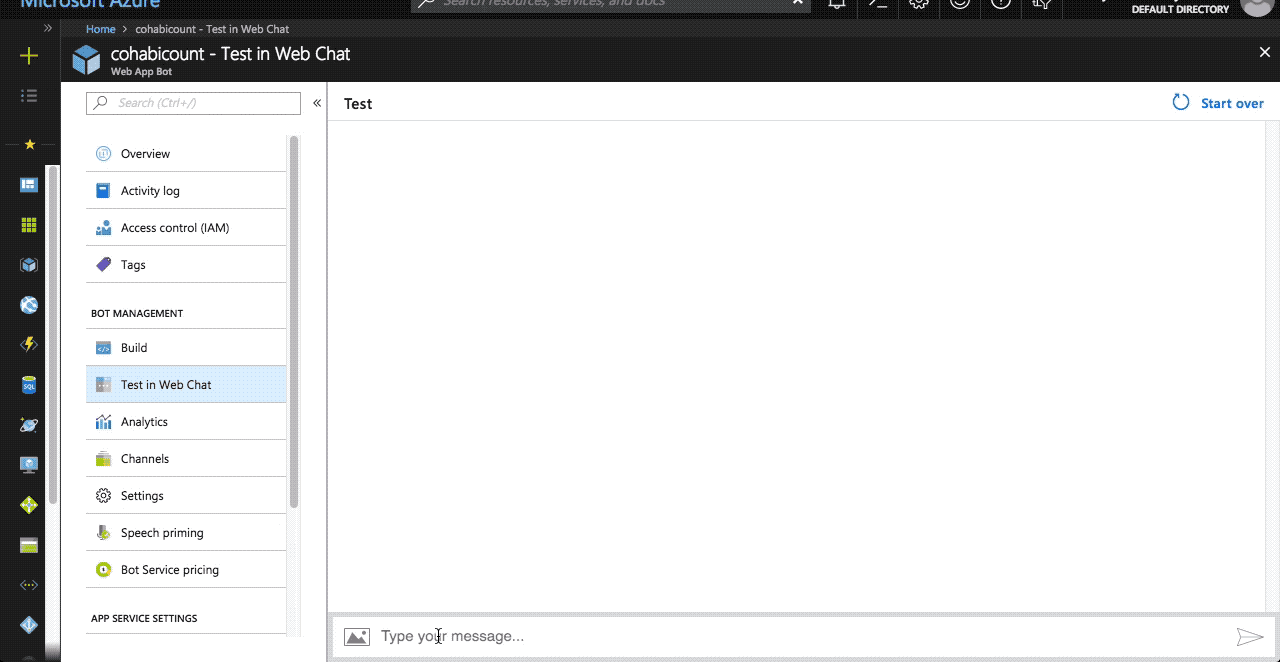1280x662 pixels.
Task: Expand the favorites sidebar with double chevron
Action: [x=47, y=28]
